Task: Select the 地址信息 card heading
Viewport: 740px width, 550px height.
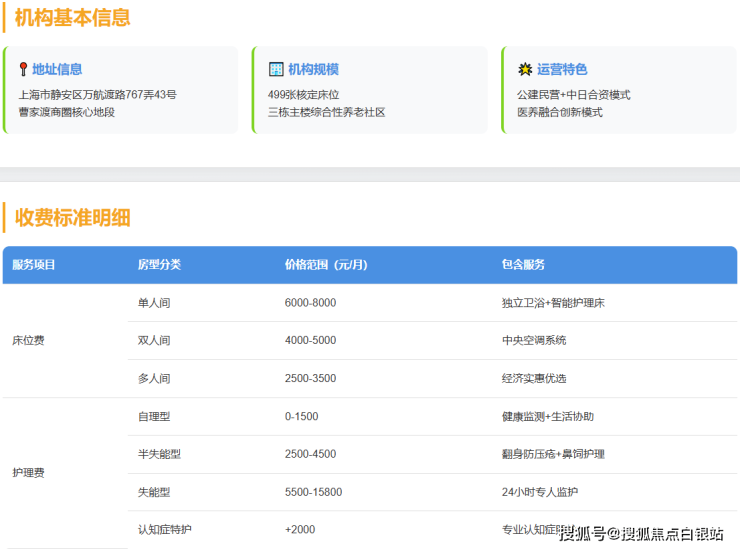Action: coord(57,69)
